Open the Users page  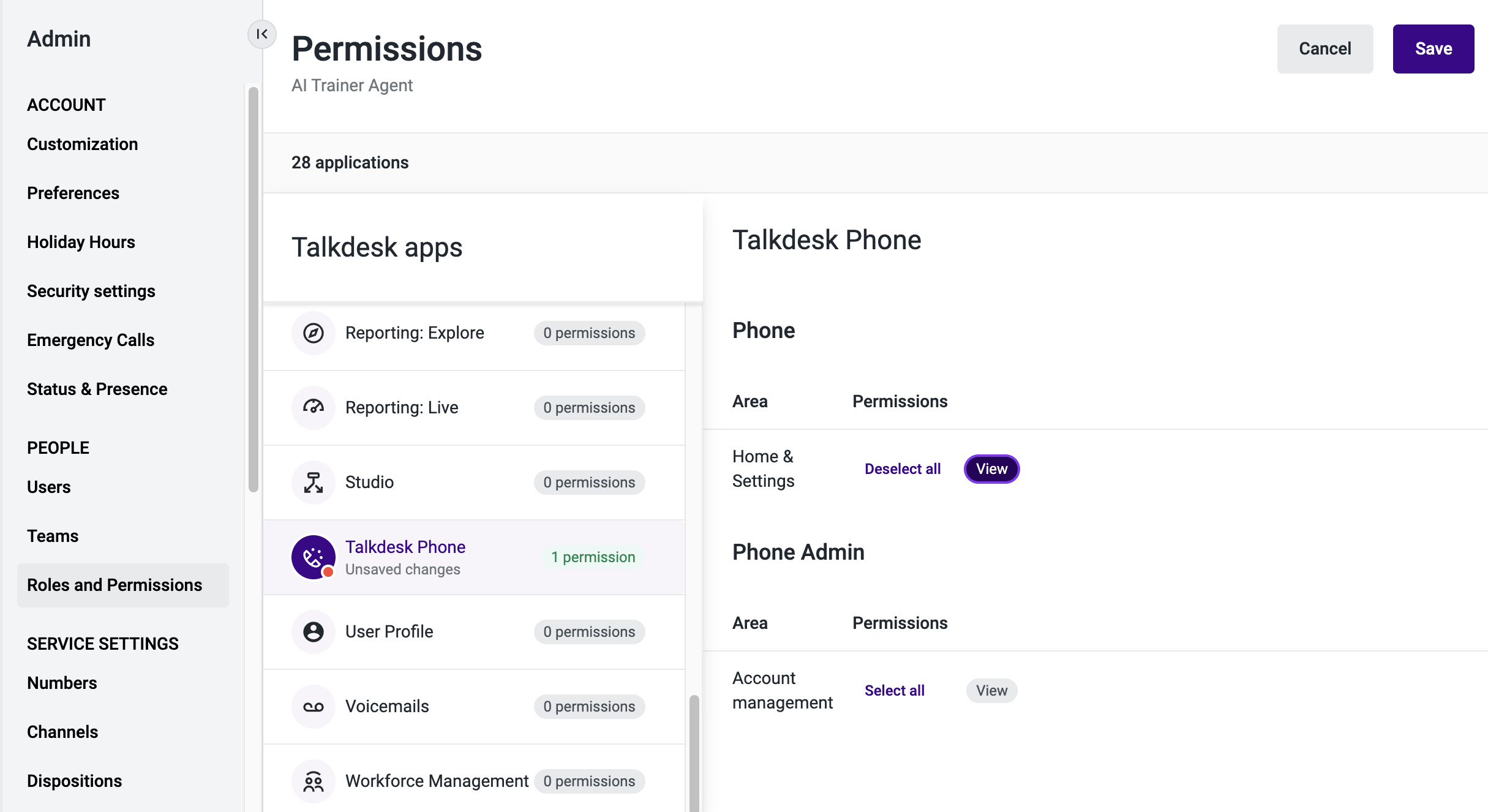pos(49,487)
